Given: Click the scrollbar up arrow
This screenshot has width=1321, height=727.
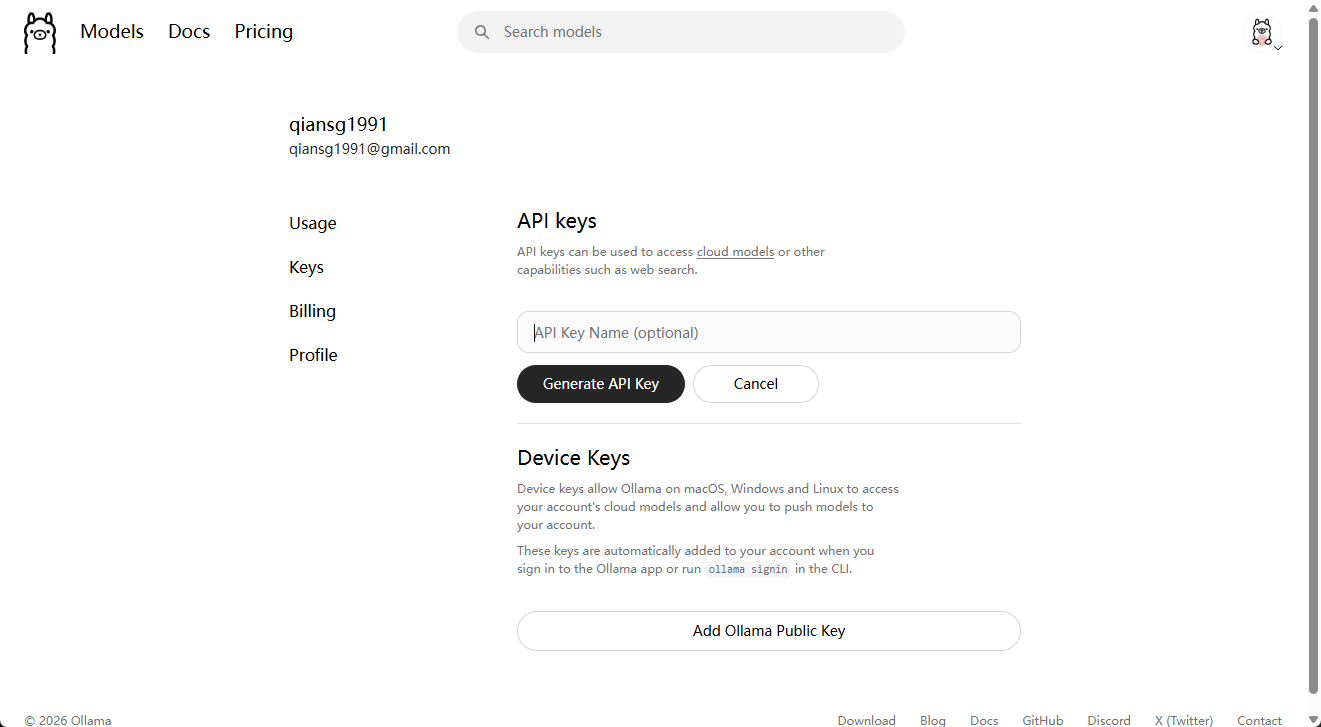Looking at the screenshot, I should tap(1313, 8).
